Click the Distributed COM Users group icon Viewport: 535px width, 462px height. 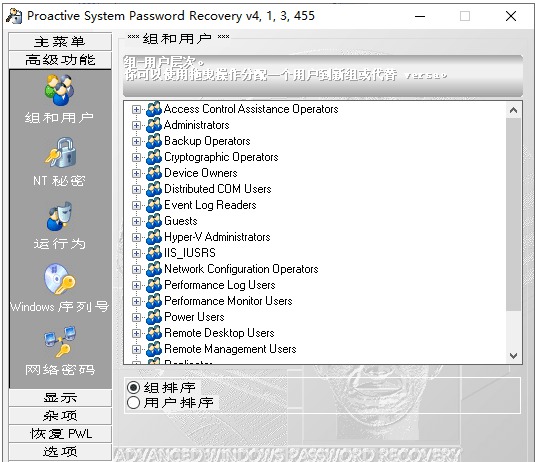click(x=154, y=189)
